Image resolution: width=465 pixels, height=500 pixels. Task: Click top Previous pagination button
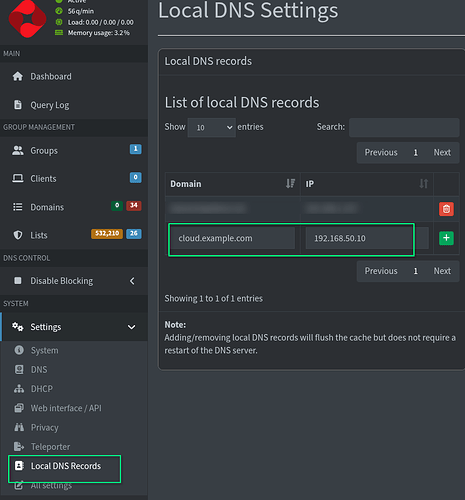(x=381, y=152)
